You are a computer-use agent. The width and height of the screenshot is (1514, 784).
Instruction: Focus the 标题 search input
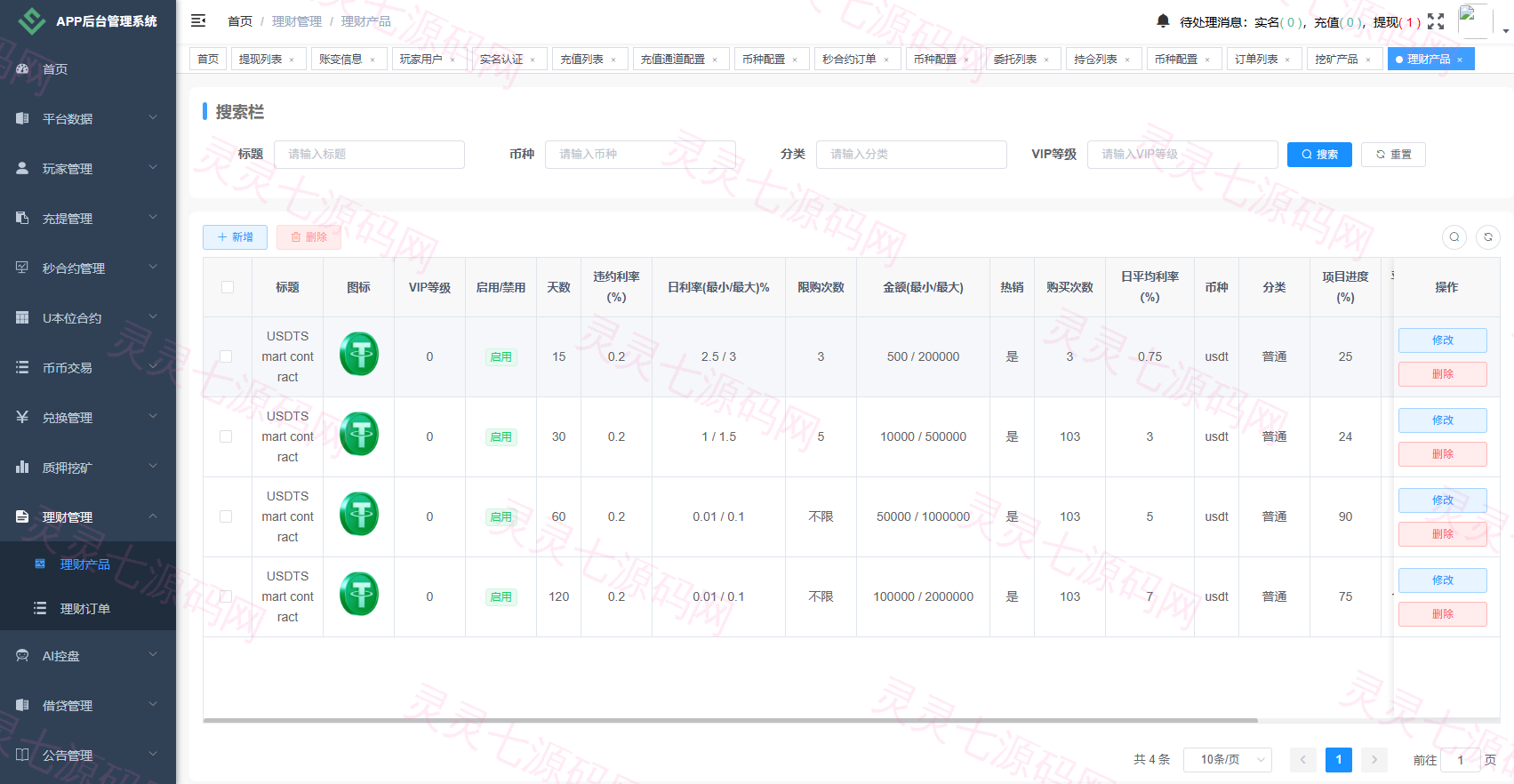(x=369, y=155)
